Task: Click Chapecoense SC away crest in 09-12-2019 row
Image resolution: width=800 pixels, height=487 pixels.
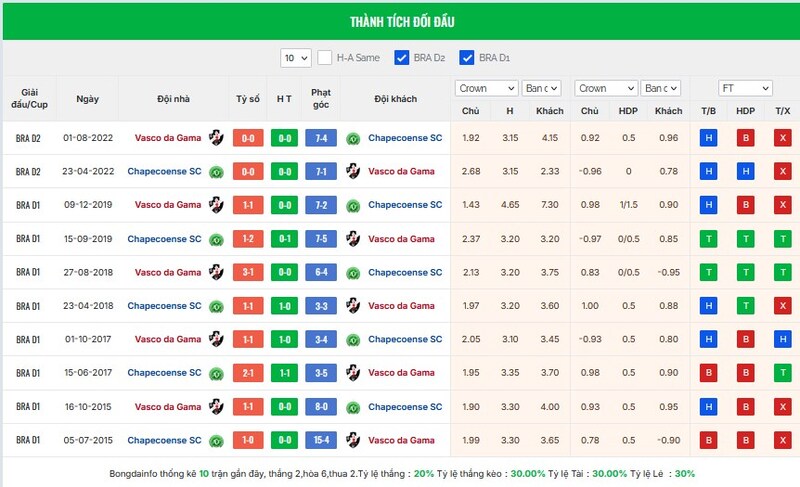Action: (353, 205)
